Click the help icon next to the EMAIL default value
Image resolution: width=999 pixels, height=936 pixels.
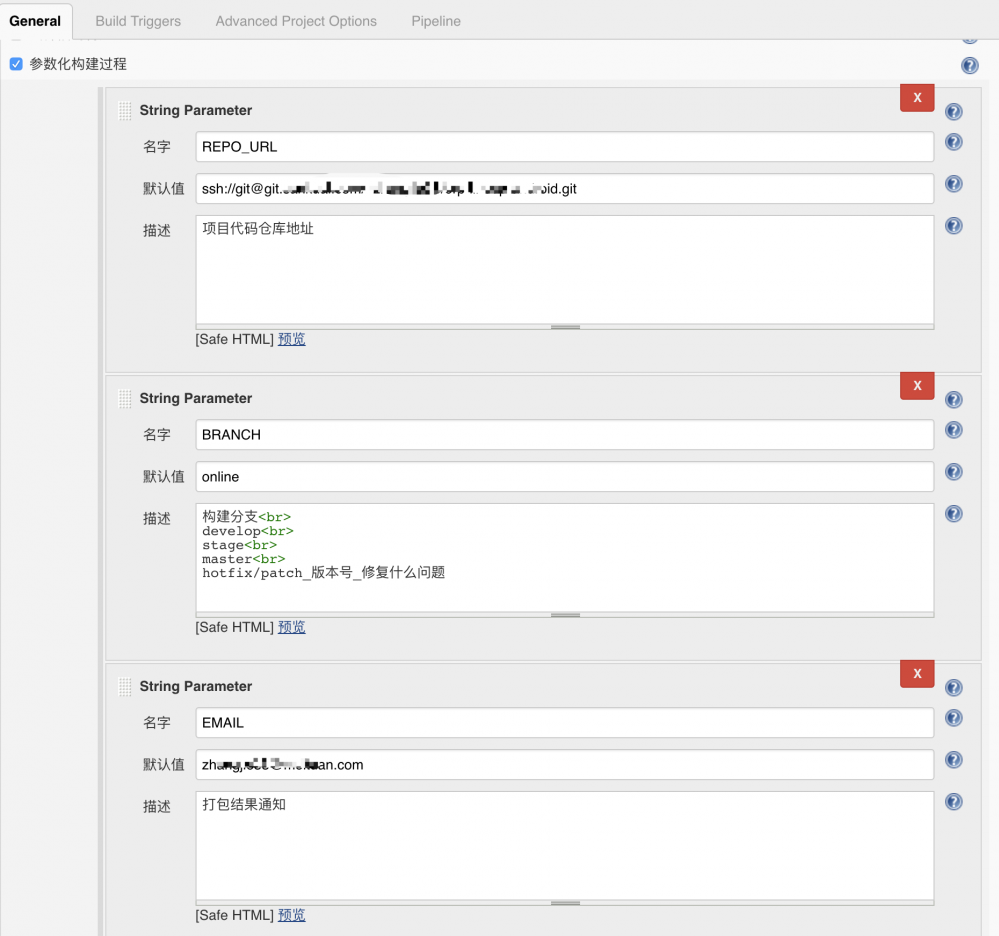(x=953, y=760)
